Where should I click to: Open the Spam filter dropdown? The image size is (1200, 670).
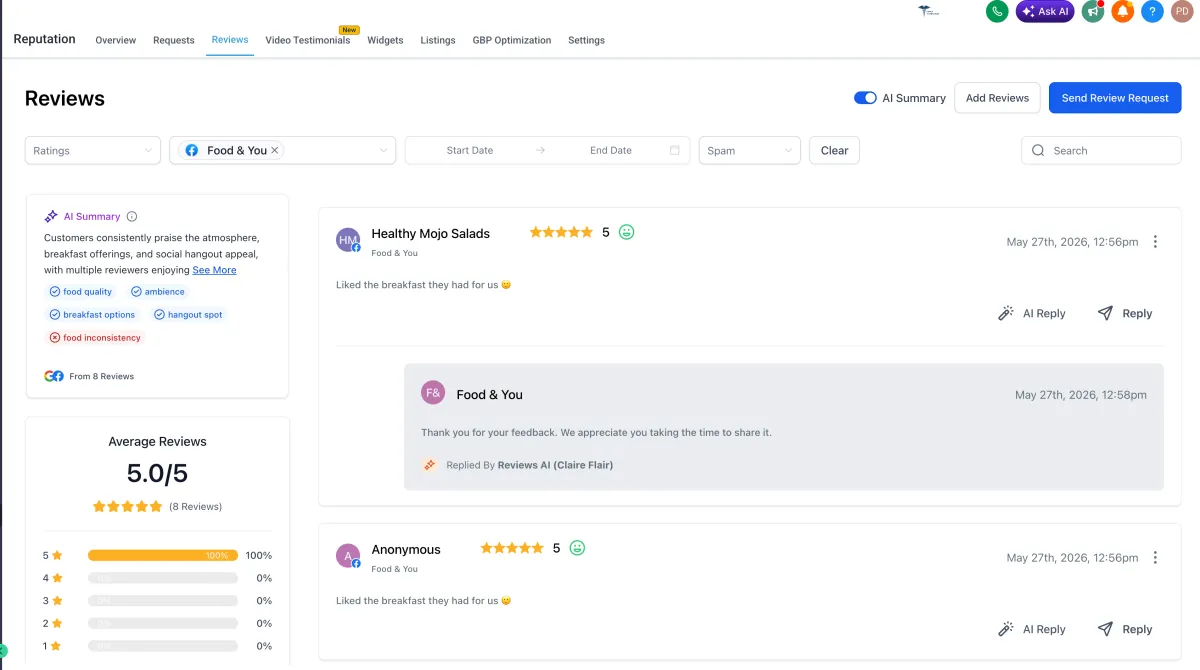(750, 151)
